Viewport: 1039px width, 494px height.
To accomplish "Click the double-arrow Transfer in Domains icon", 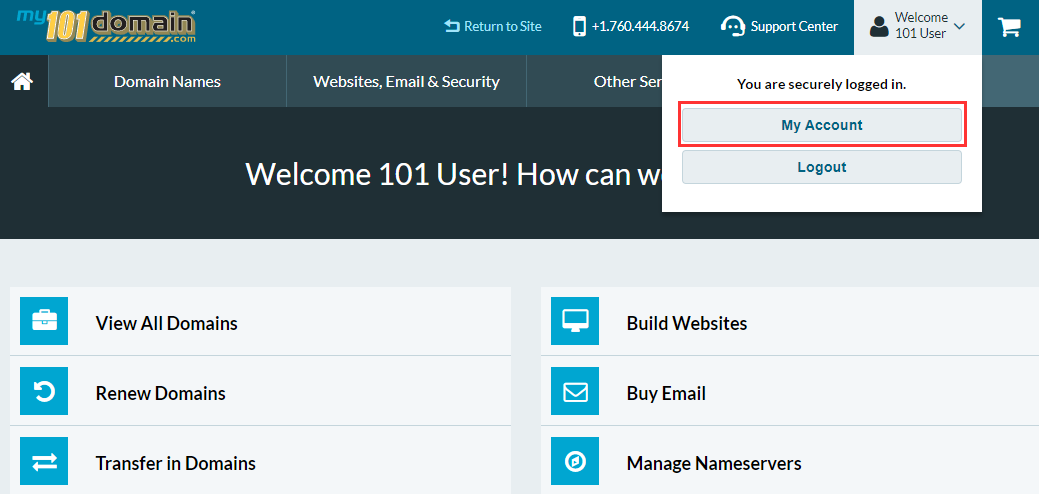I will tap(44, 461).
